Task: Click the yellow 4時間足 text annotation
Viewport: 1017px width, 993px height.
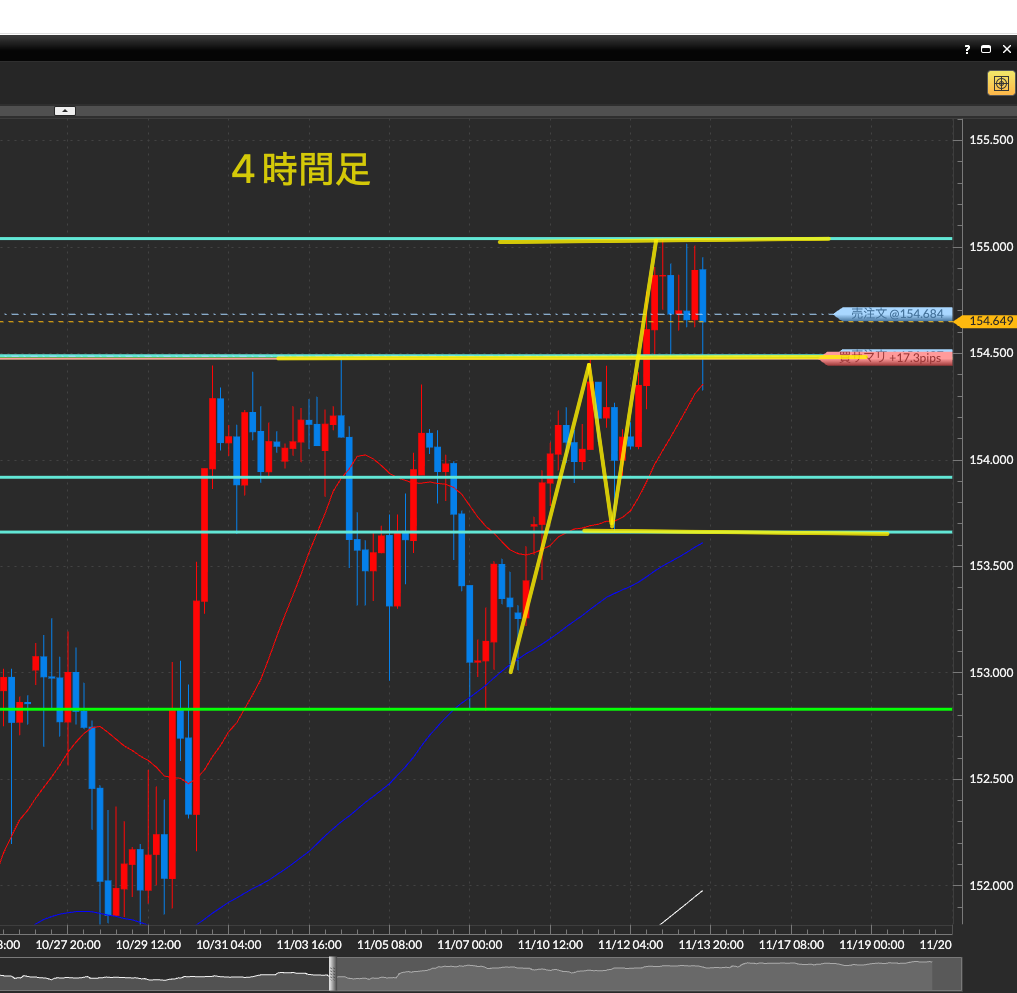Action: [x=301, y=170]
